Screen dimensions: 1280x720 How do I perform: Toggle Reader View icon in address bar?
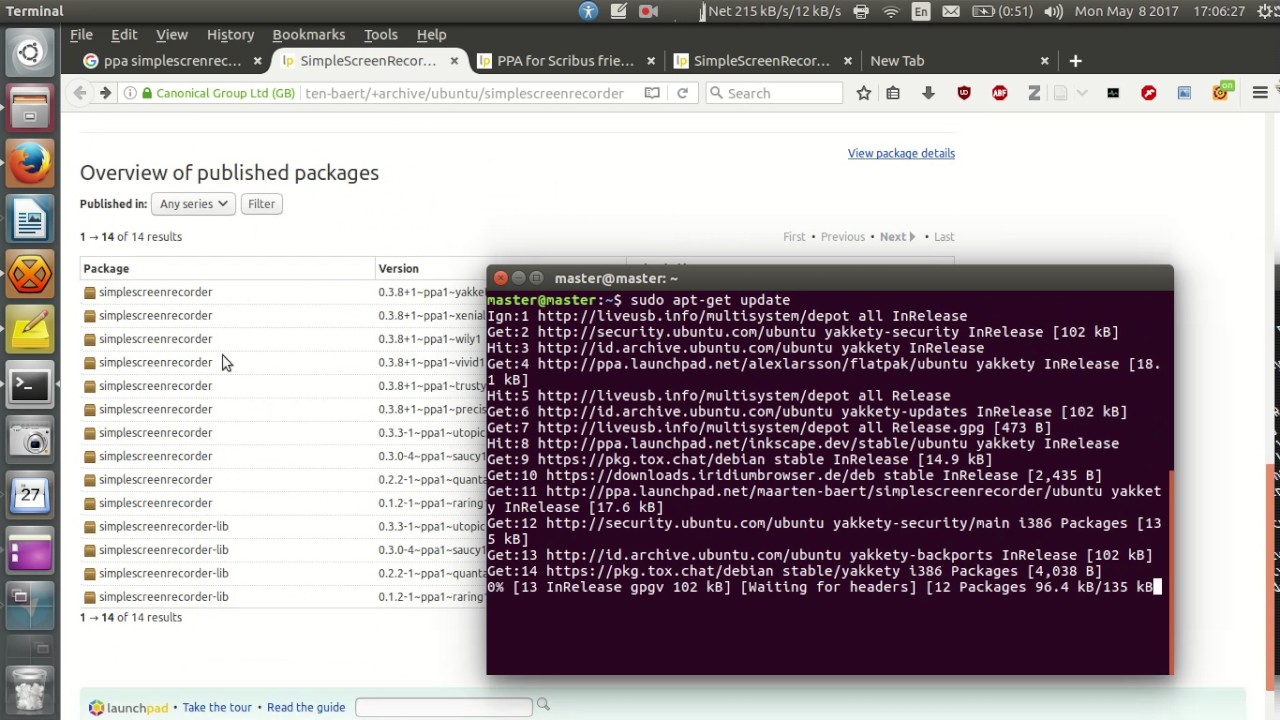pyautogui.click(x=652, y=93)
